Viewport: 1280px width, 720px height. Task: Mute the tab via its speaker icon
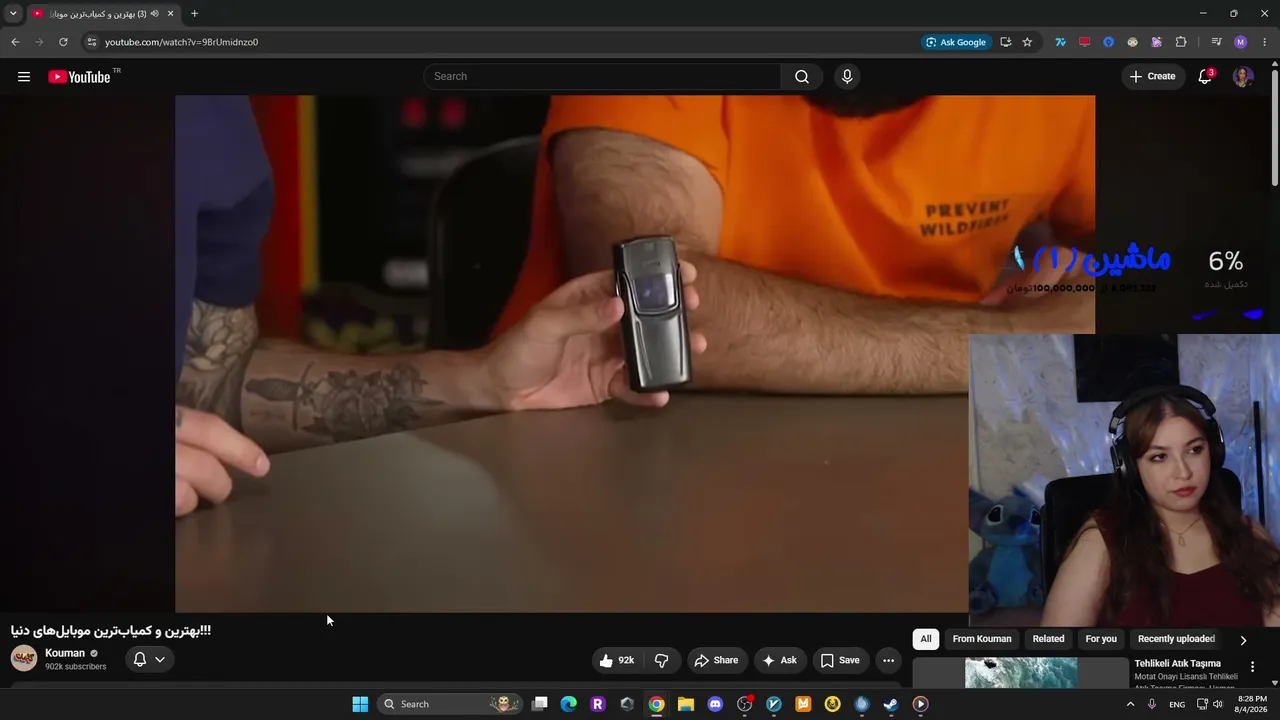click(155, 14)
